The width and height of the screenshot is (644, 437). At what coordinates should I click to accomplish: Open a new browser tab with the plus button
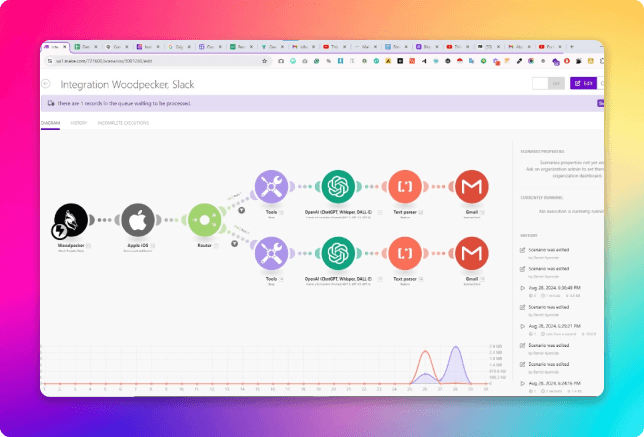pyautogui.click(x=571, y=47)
